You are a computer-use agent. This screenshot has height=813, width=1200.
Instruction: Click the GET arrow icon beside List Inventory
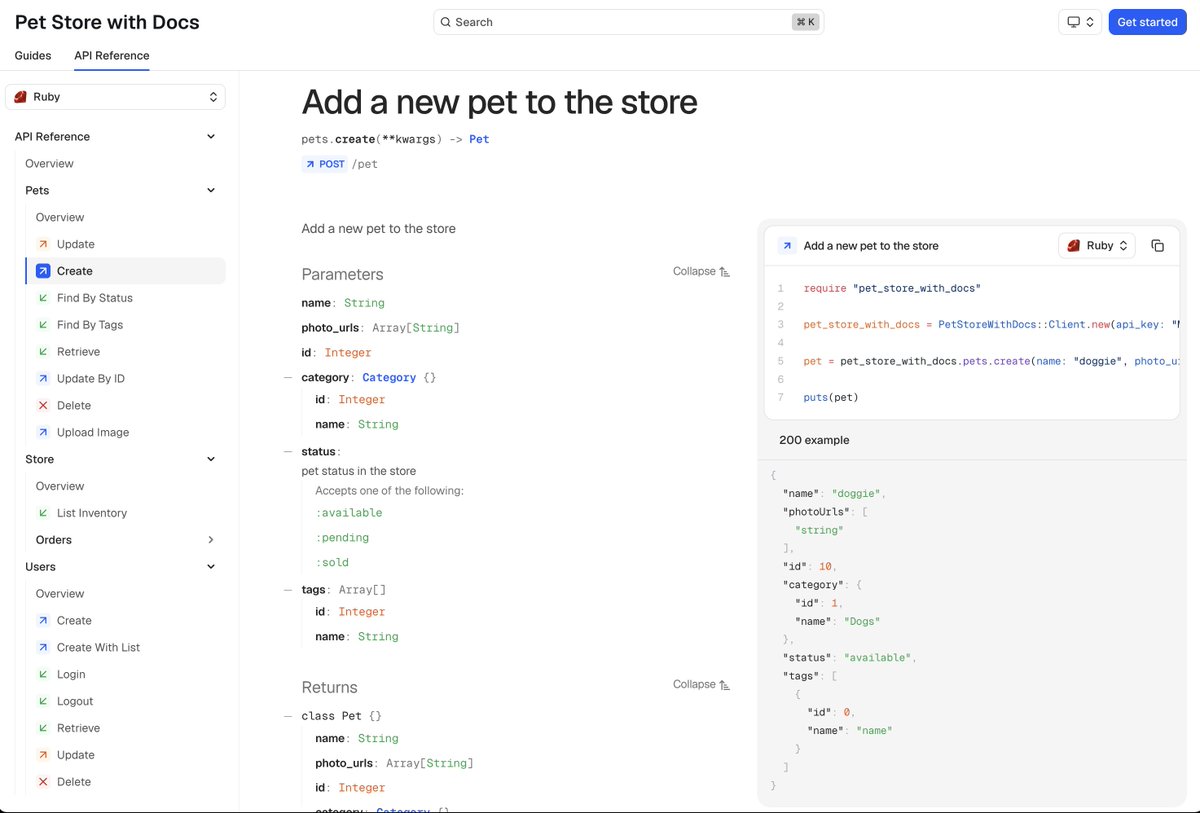pyautogui.click(x=44, y=512)
